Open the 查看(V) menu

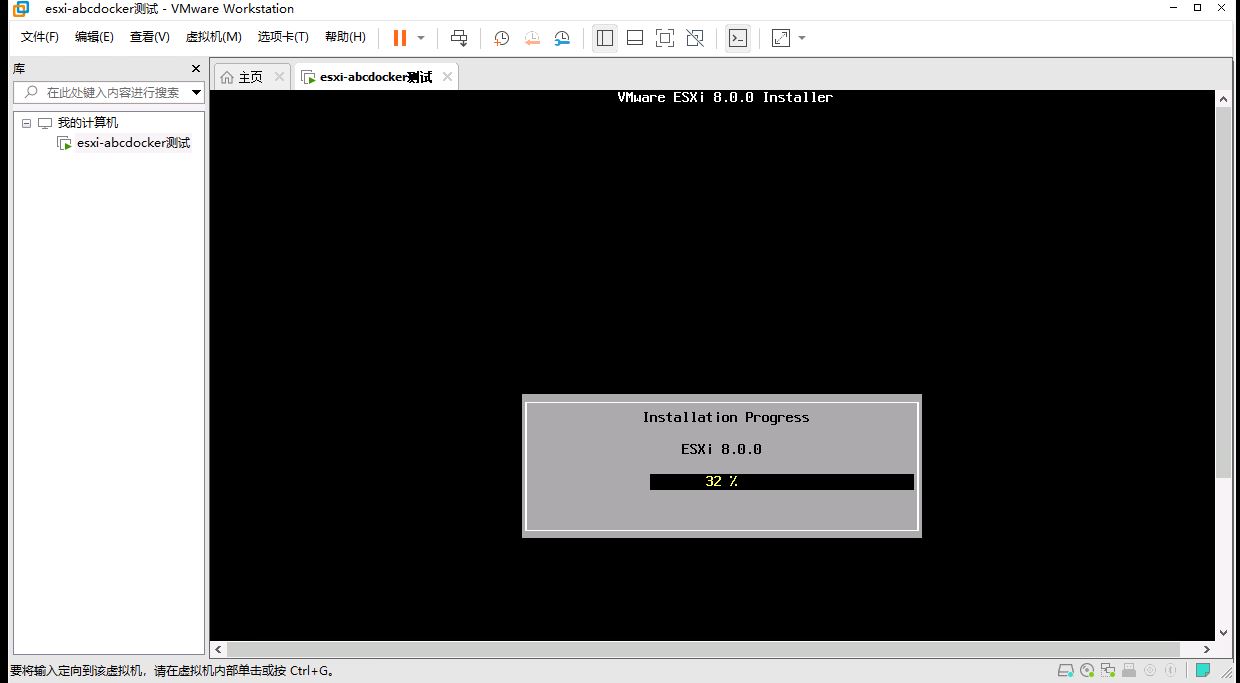149,37
